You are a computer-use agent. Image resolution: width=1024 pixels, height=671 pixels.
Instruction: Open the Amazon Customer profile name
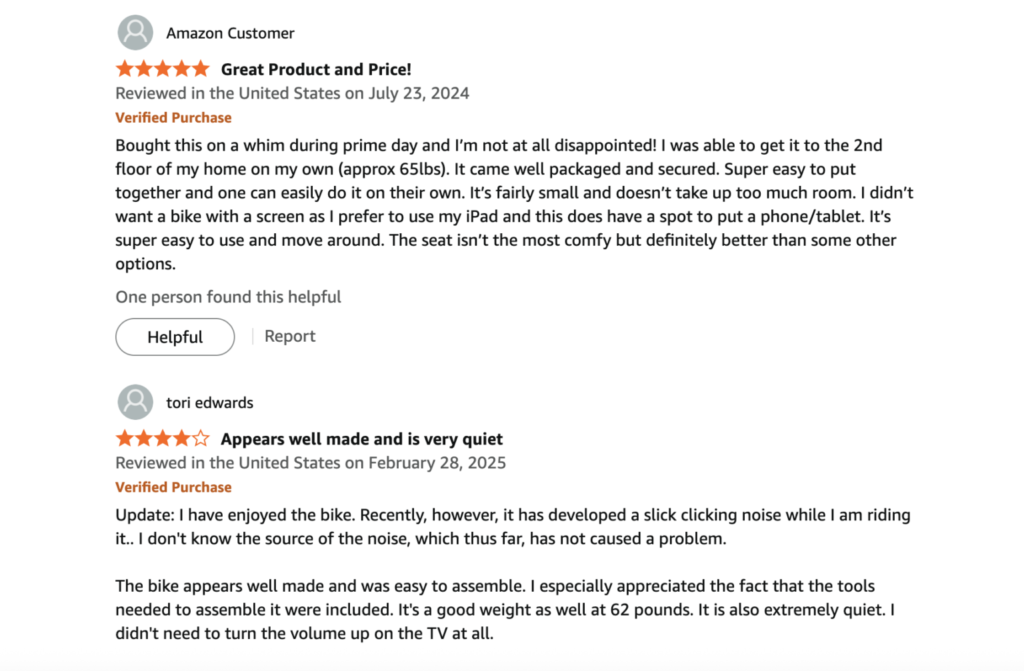[230, 33]
